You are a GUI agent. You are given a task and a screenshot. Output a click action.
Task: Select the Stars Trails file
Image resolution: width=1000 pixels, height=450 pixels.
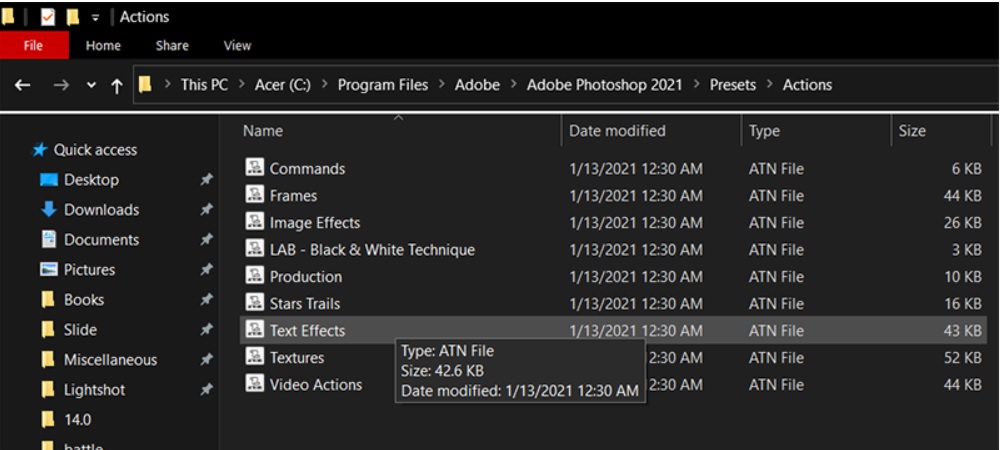[x=304, y=303]
